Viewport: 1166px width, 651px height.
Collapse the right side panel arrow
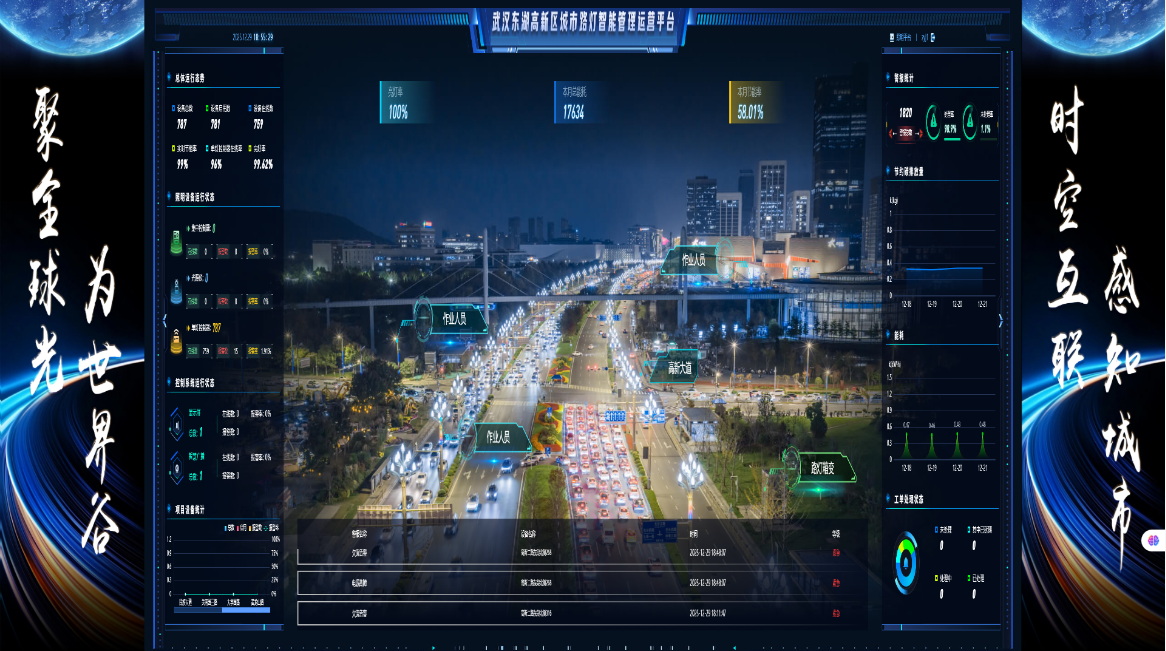click(x=1000, y=321)
